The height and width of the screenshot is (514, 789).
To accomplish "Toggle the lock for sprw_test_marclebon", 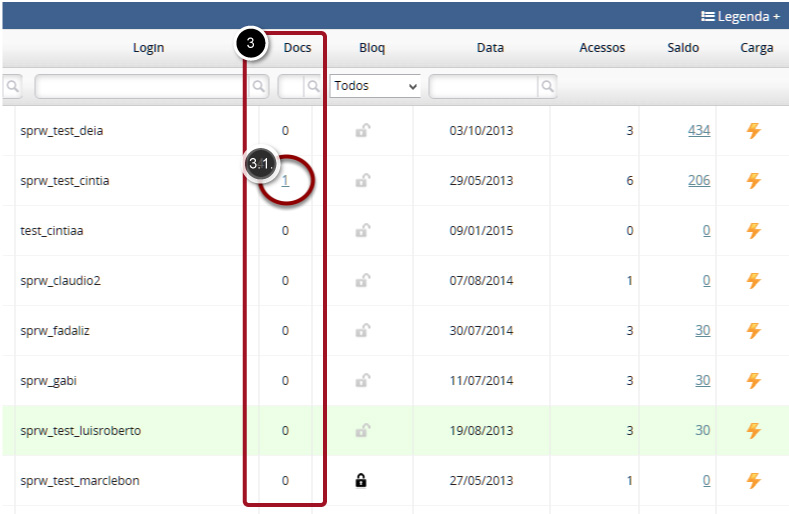I will (361, 481).
